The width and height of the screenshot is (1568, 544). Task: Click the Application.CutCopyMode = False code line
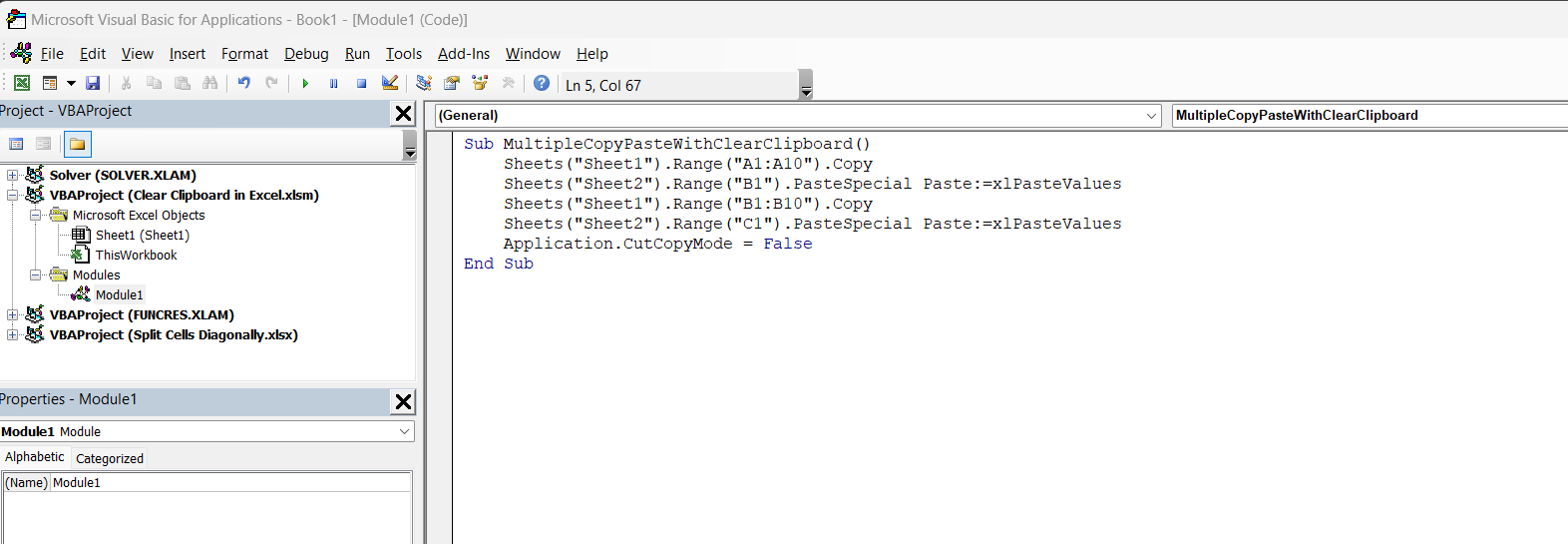pos(657,244)
